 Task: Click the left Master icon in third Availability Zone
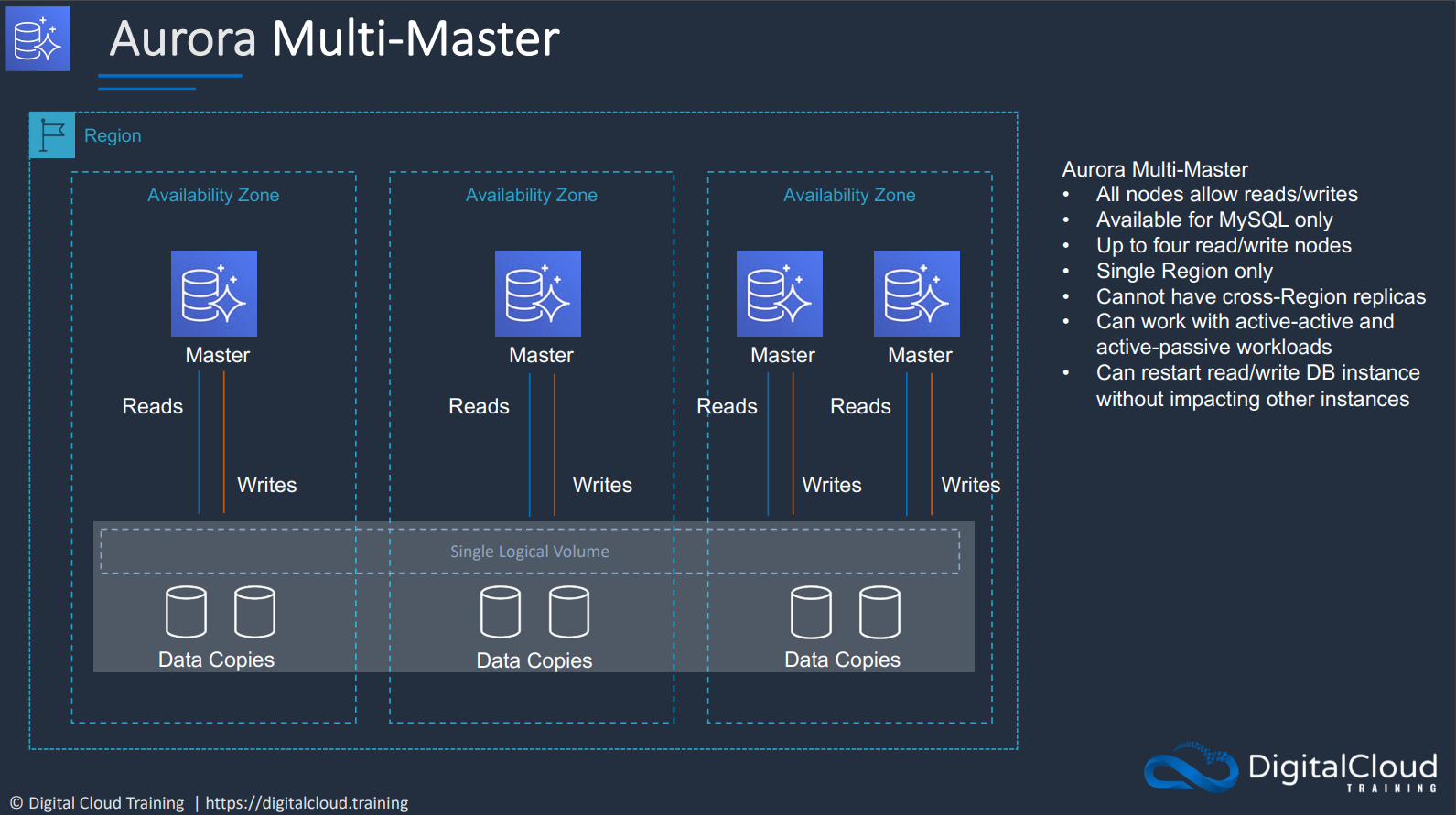780,294
